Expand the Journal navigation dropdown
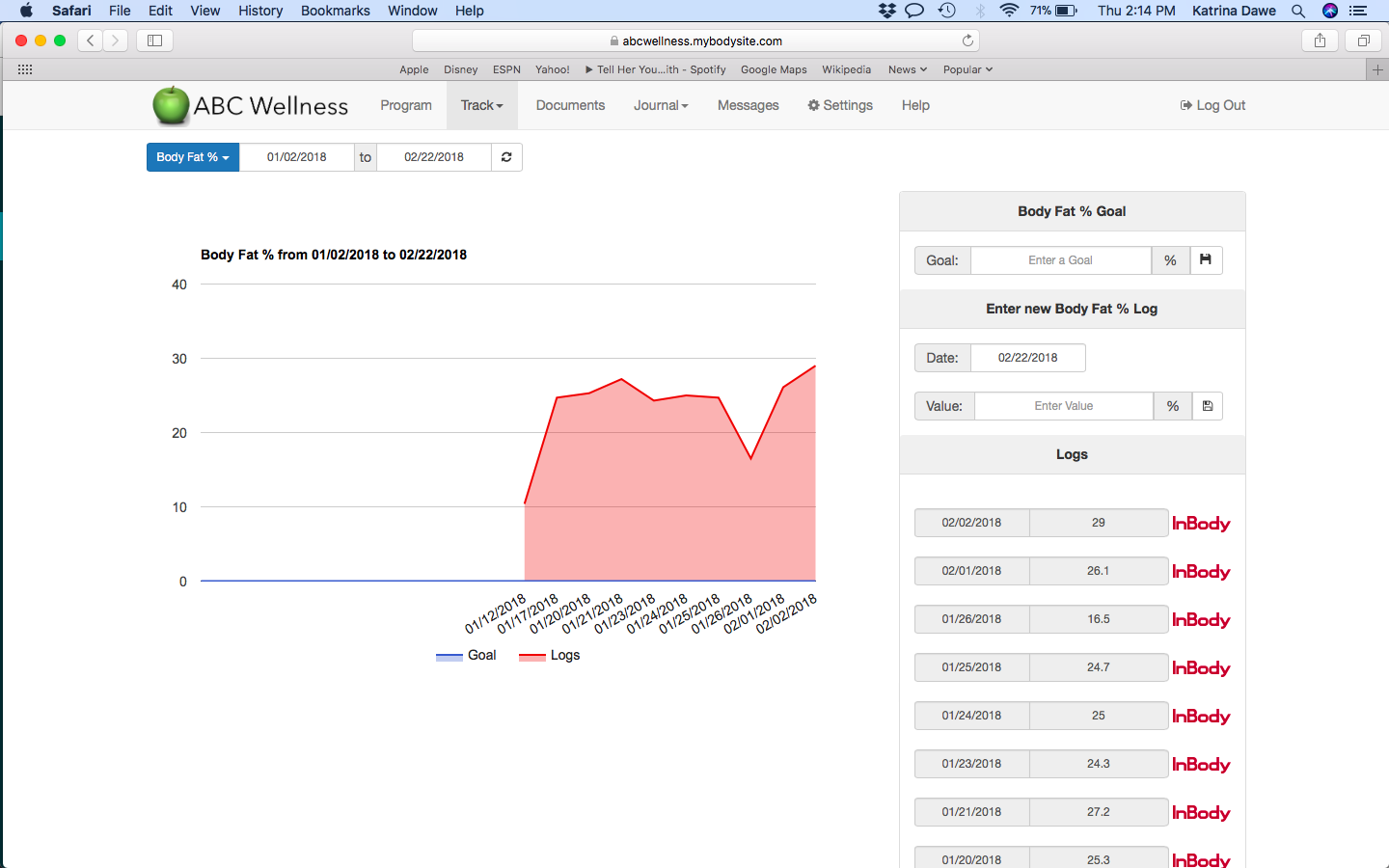1389x868 pixels. pos(661,105)
